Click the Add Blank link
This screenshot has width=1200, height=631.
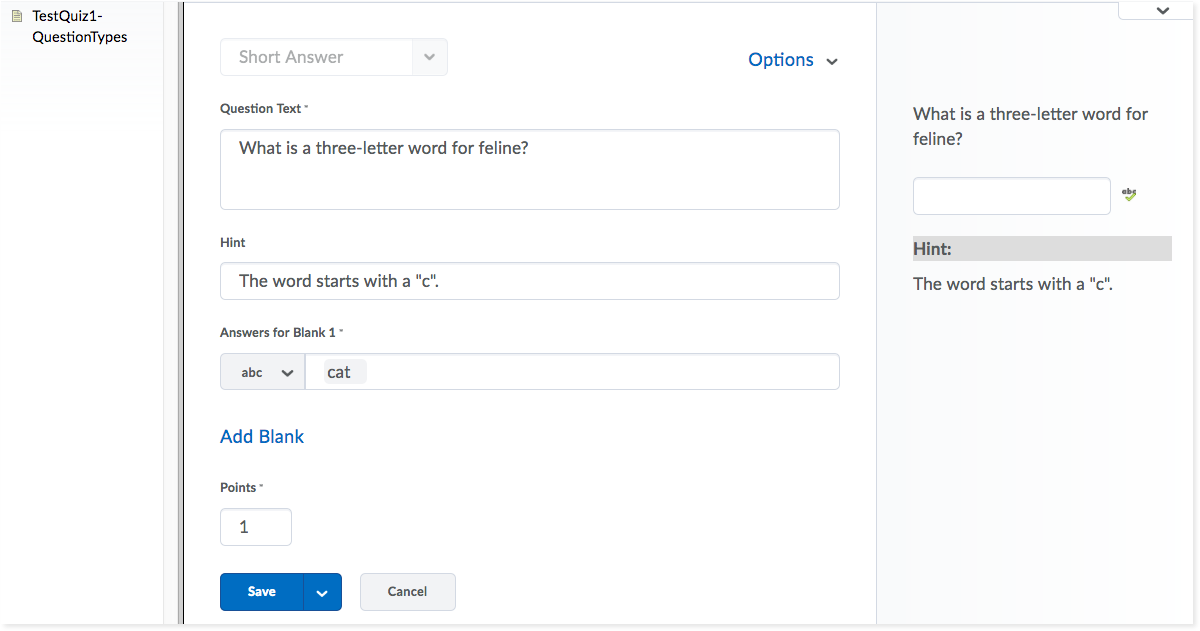(262, 437)
